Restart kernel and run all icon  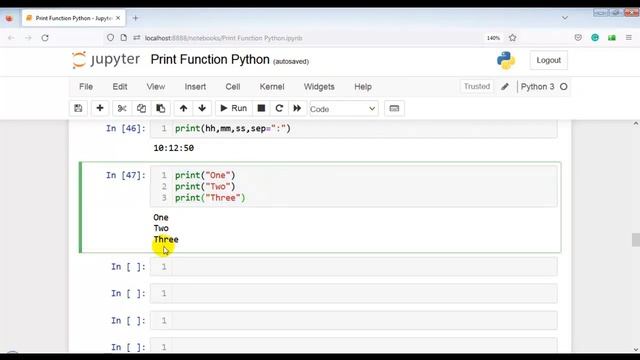297,109
